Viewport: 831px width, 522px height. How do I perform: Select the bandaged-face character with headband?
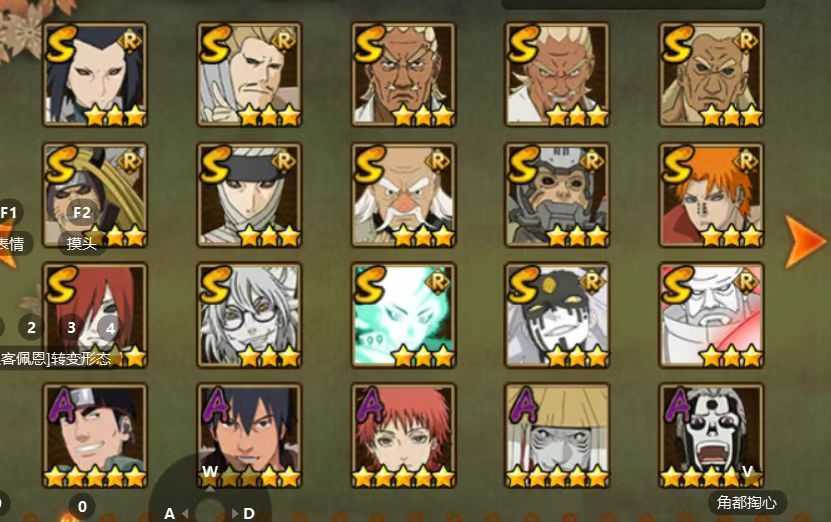249,195
